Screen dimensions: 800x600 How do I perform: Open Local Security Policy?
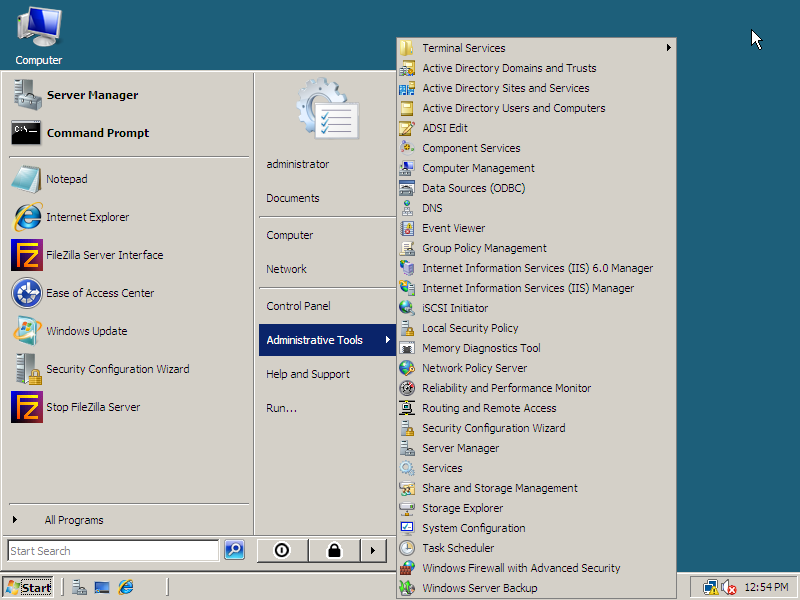tap(536, 328)
